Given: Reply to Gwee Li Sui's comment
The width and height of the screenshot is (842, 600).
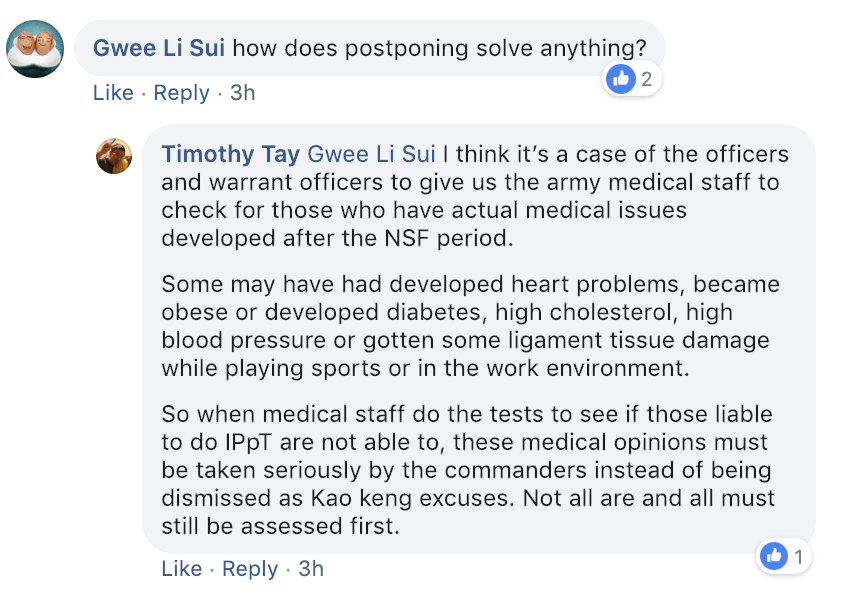Looking at the screenshot, I should [182, 93].
